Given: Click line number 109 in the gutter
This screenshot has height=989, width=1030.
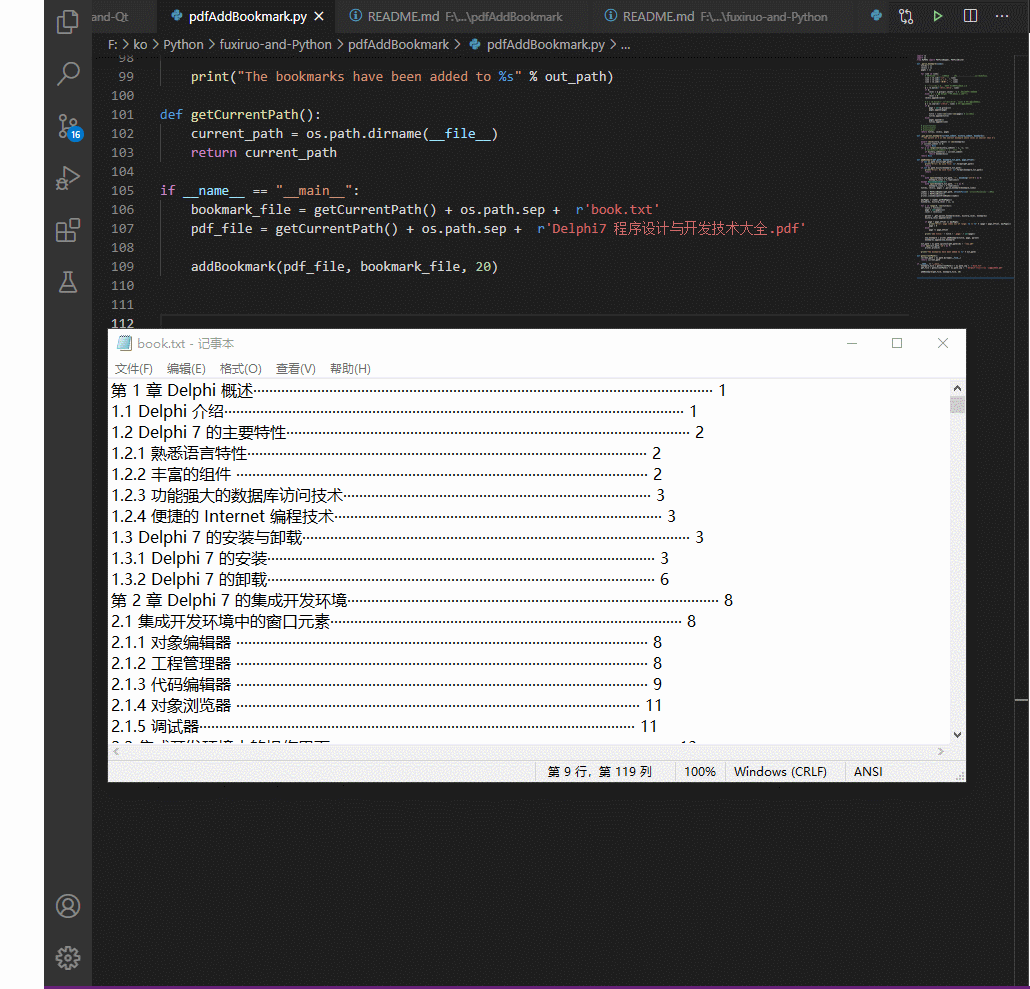Looking at the screenshot, I should [x=122, y=267].
